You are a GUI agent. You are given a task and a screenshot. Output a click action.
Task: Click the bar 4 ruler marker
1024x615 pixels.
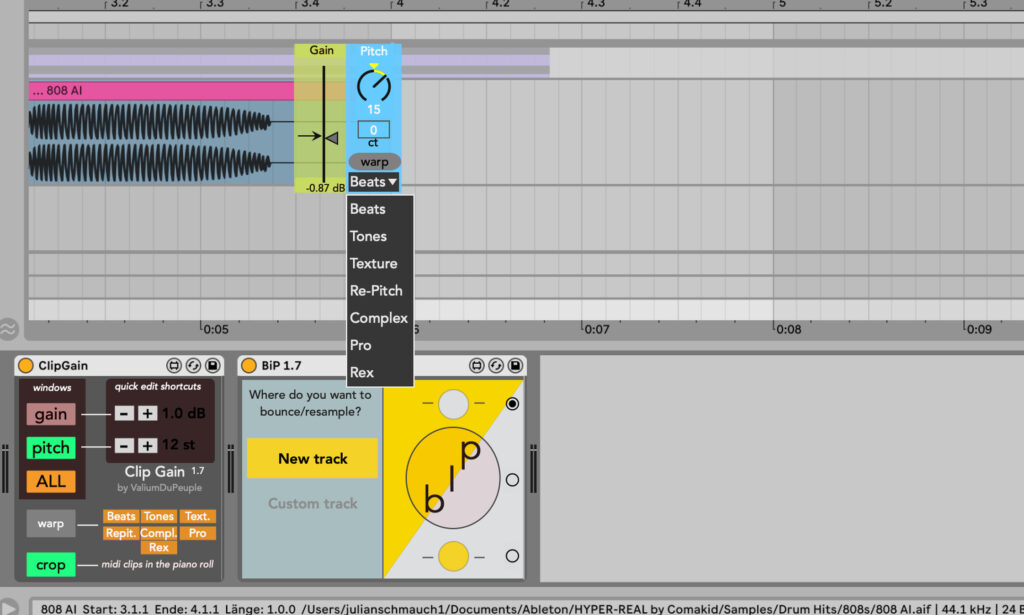(398, 4)
